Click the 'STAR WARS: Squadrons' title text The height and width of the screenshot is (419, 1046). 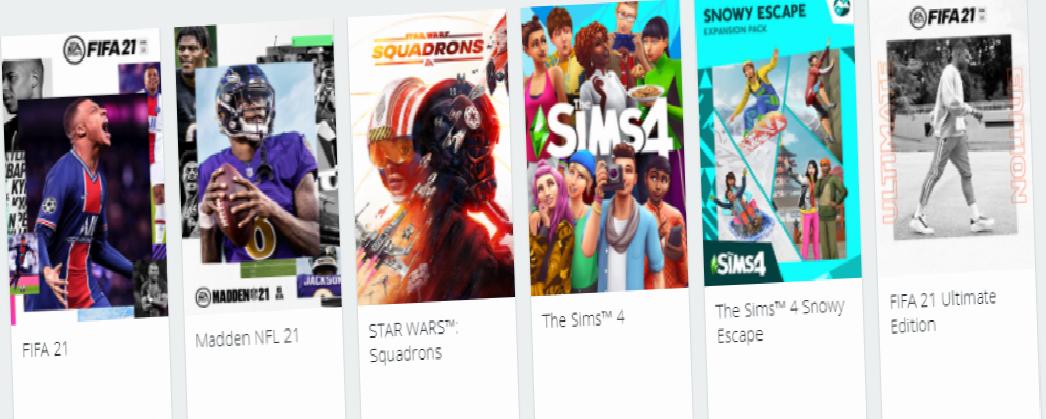coord(414,341)
